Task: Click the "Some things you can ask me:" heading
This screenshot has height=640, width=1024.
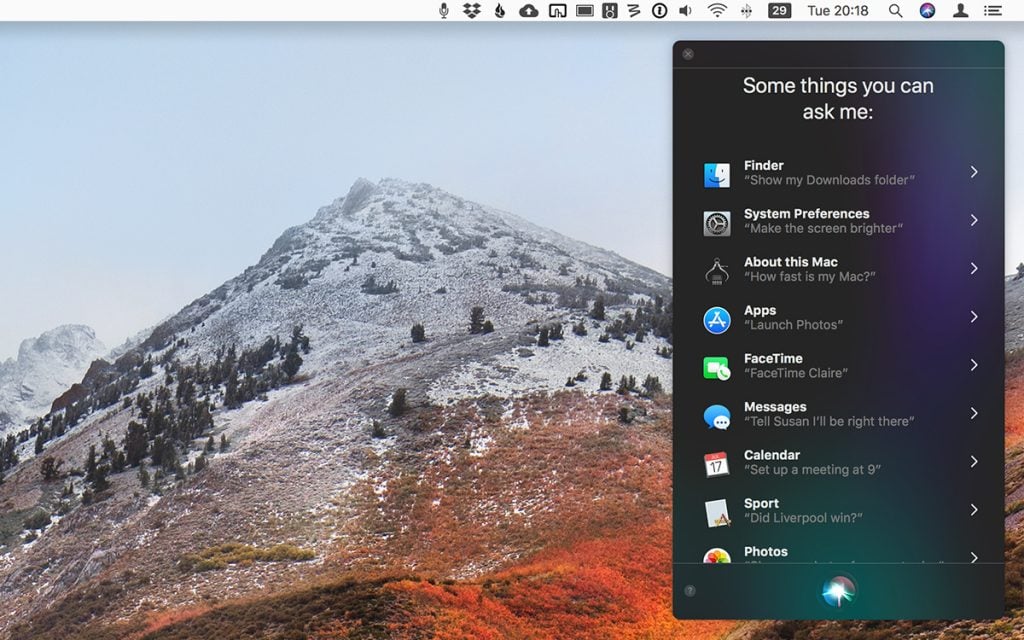Action: (x=838, y=99)
